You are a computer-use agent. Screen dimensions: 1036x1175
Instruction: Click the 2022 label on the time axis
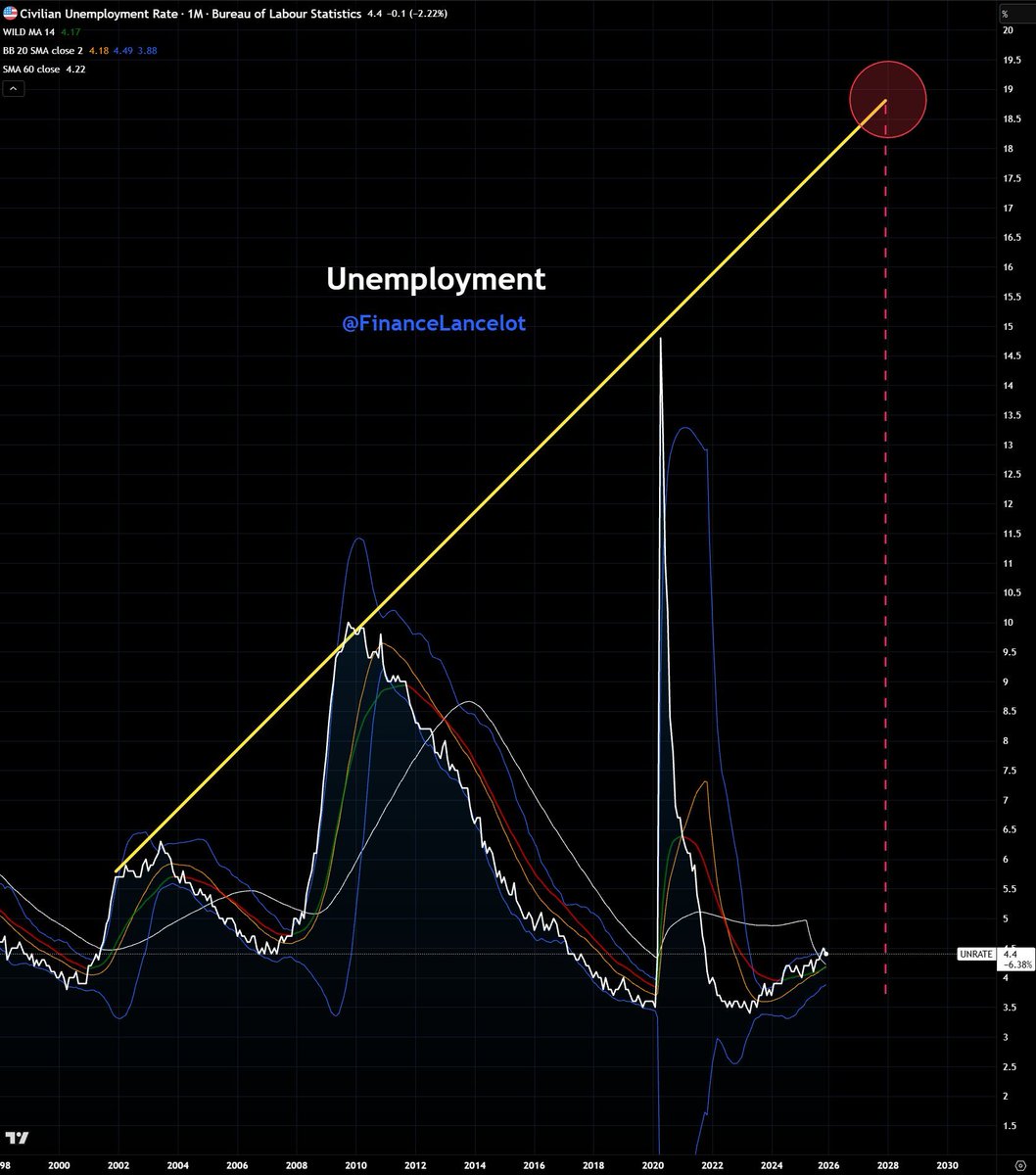(711, 1166)
